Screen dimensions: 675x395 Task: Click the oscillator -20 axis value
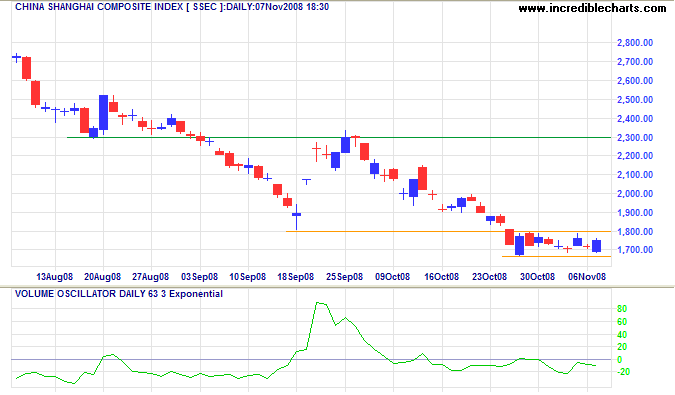click(623, 372)
